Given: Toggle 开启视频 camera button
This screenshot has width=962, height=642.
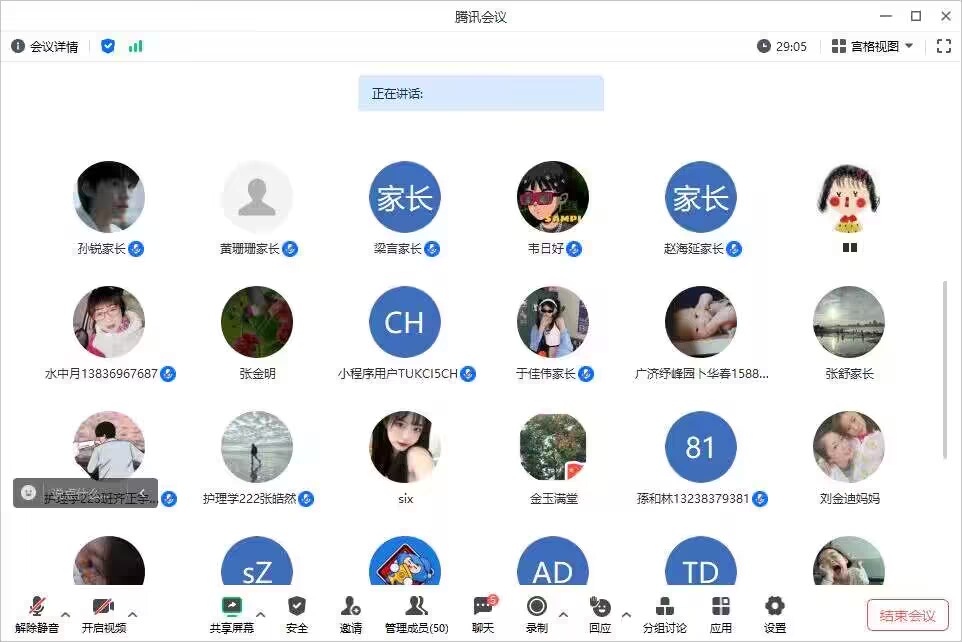Looking at the screenshot, I should [x=104, y=614].
